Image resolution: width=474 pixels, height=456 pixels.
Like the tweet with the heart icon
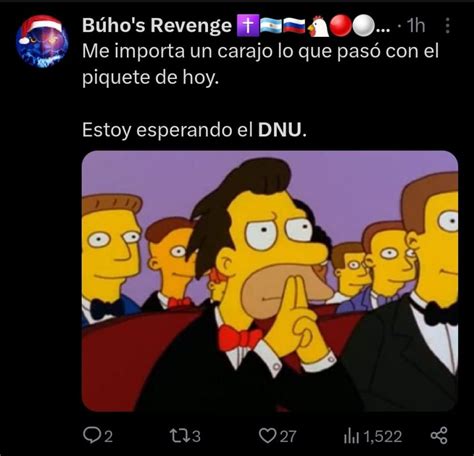click(x=267, y=435)
